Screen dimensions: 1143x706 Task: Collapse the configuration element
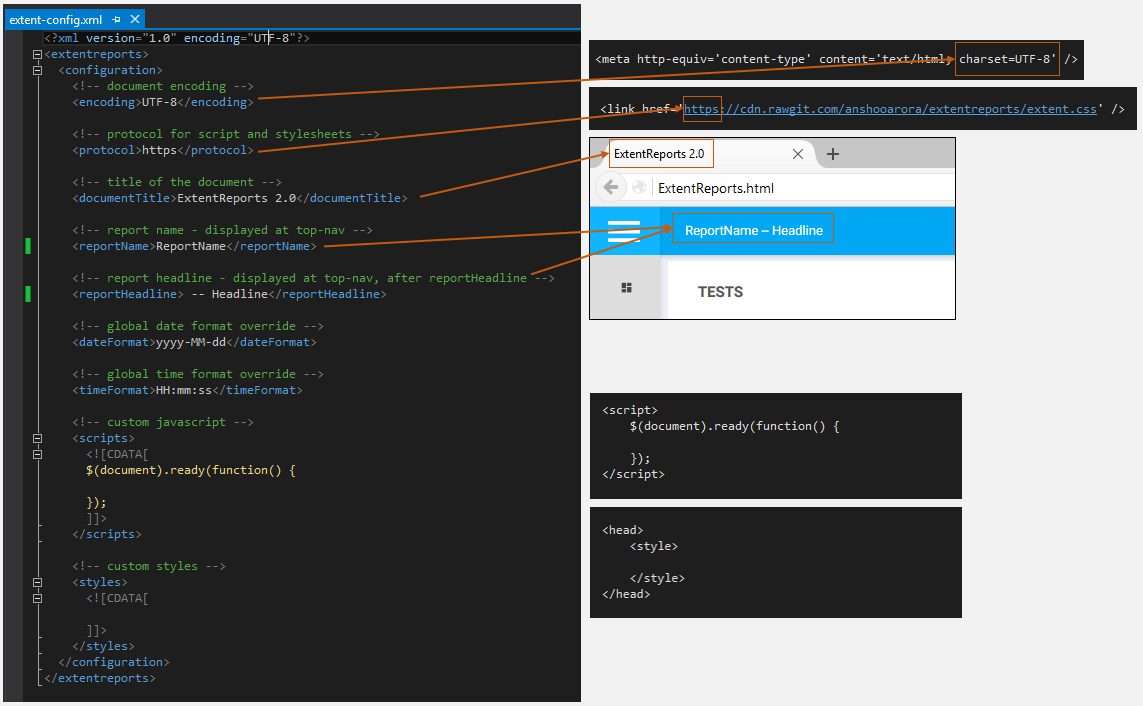(x=37, y=70)
